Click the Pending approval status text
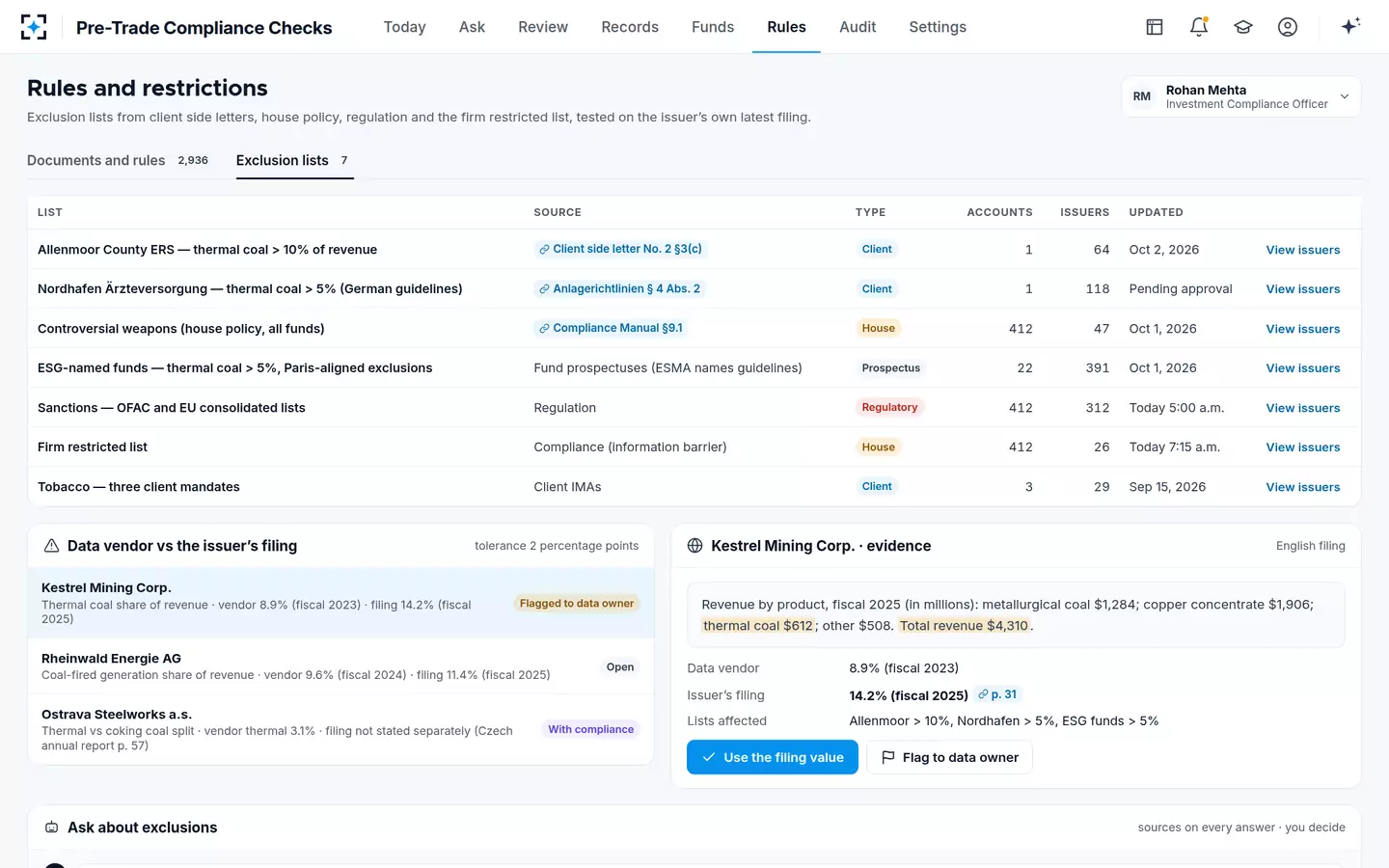 click(1181, 289)
